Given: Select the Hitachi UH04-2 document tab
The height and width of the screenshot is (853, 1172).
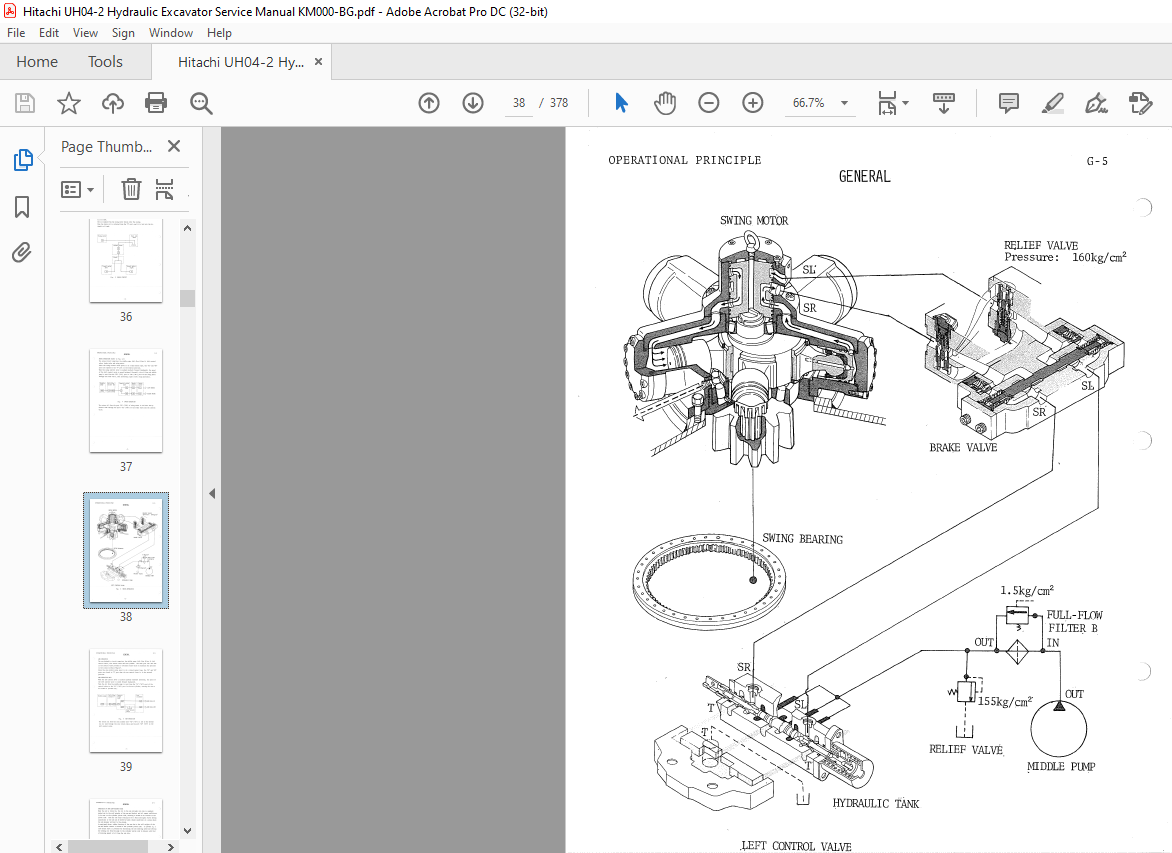Looking at the screenshot, I should tap(241, 62).
